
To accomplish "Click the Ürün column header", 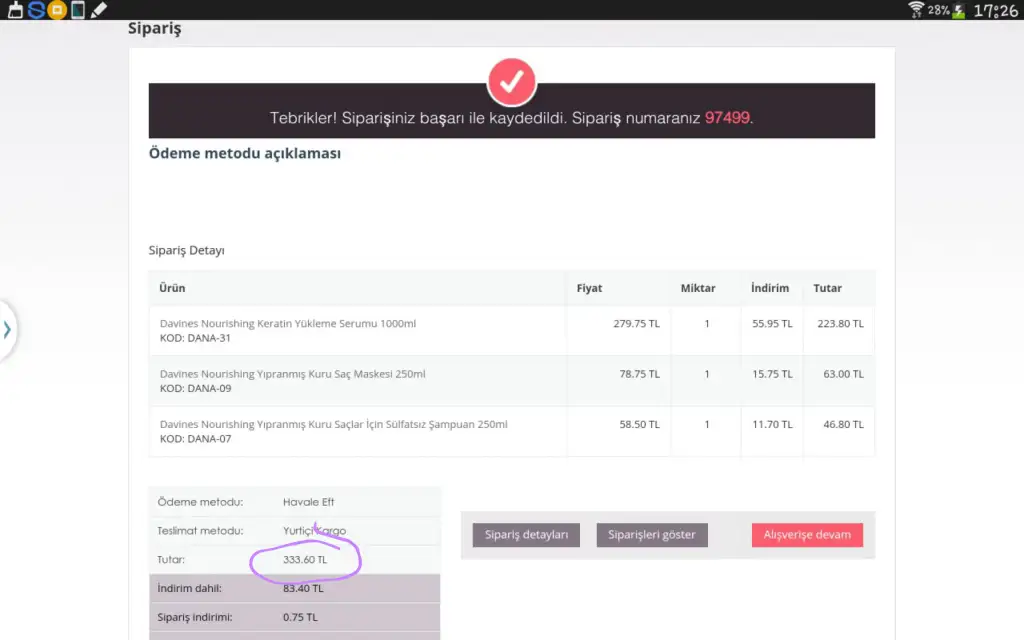I will tap(172, 288).
